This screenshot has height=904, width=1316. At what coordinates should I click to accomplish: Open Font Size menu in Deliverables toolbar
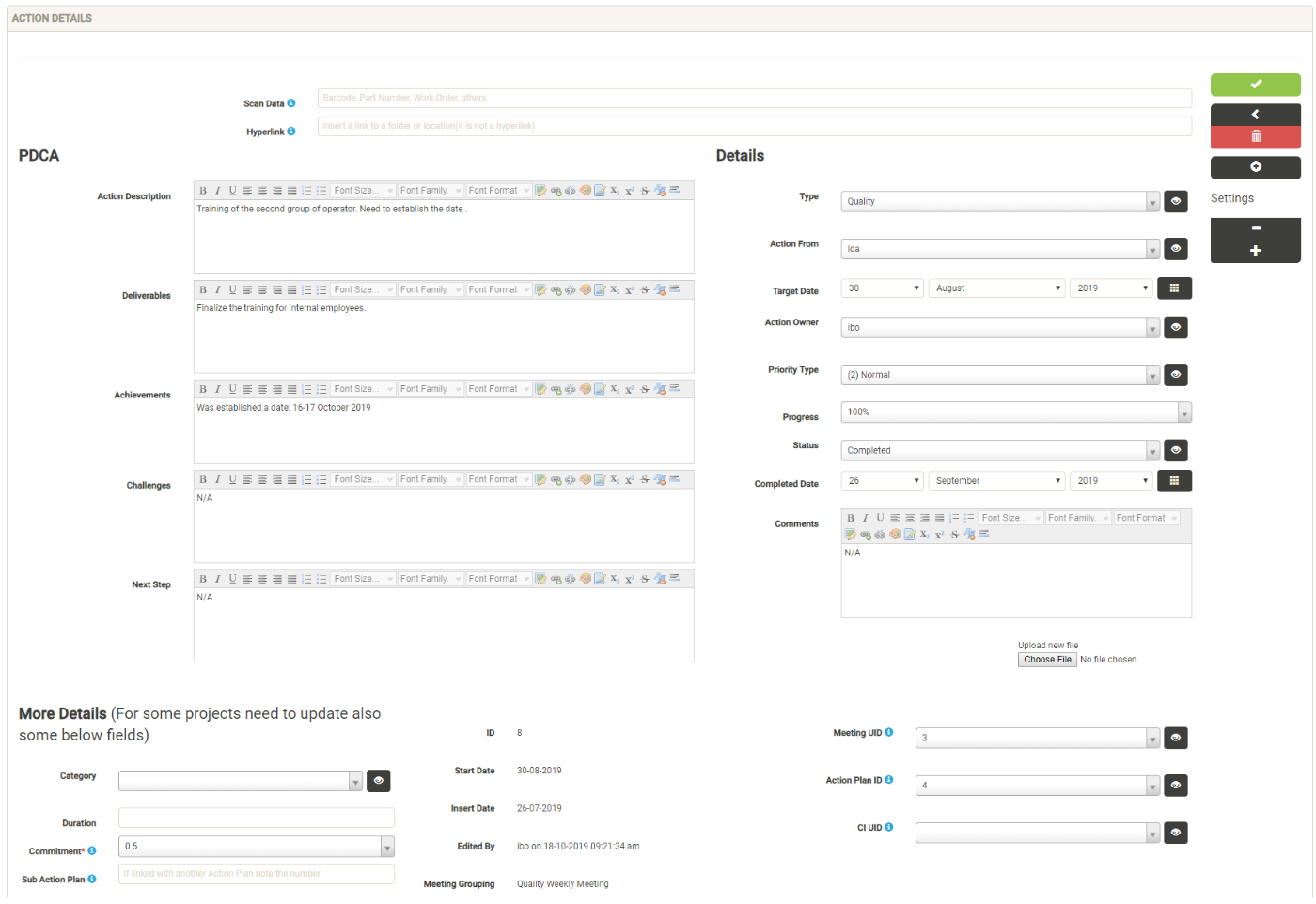coord(363,290)
